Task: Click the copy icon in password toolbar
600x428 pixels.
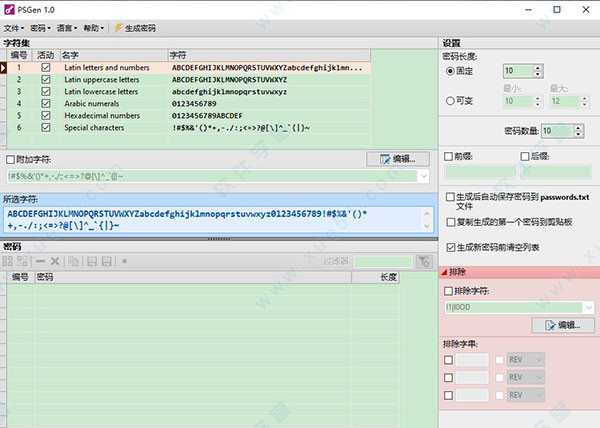Action: coord(73,262)
